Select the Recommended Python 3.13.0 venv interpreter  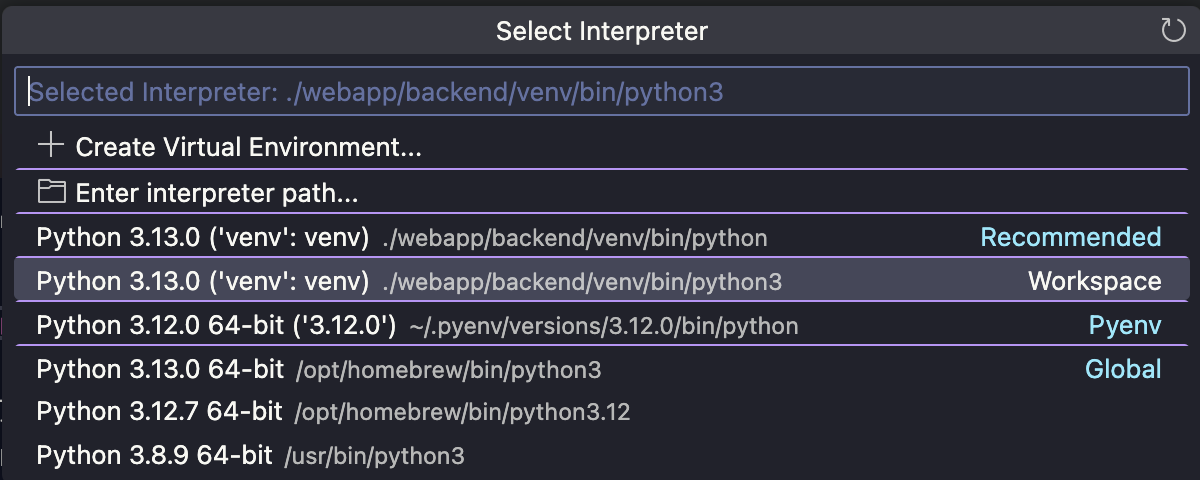(x=203, y=238)
